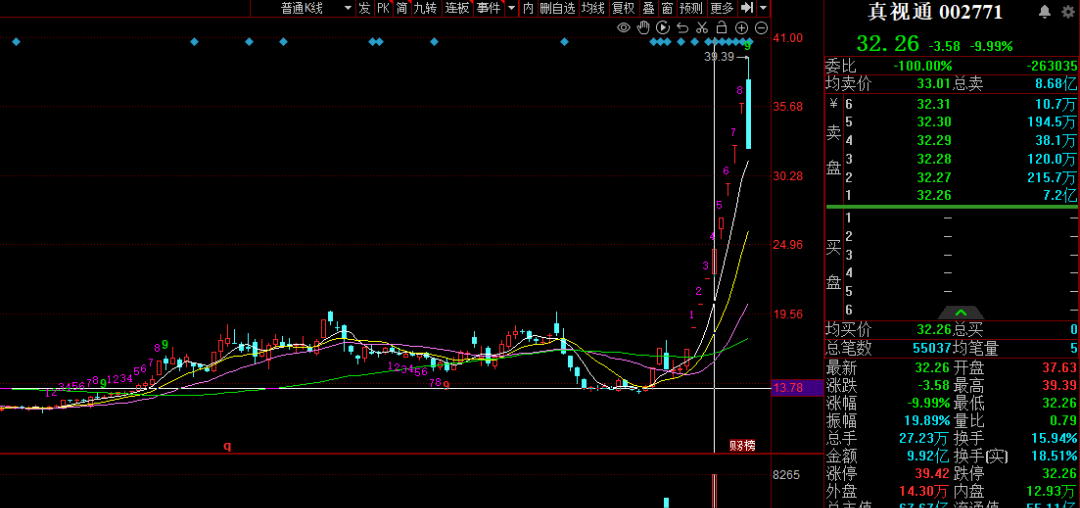Zoom in with the plus icon

[742, 27]
